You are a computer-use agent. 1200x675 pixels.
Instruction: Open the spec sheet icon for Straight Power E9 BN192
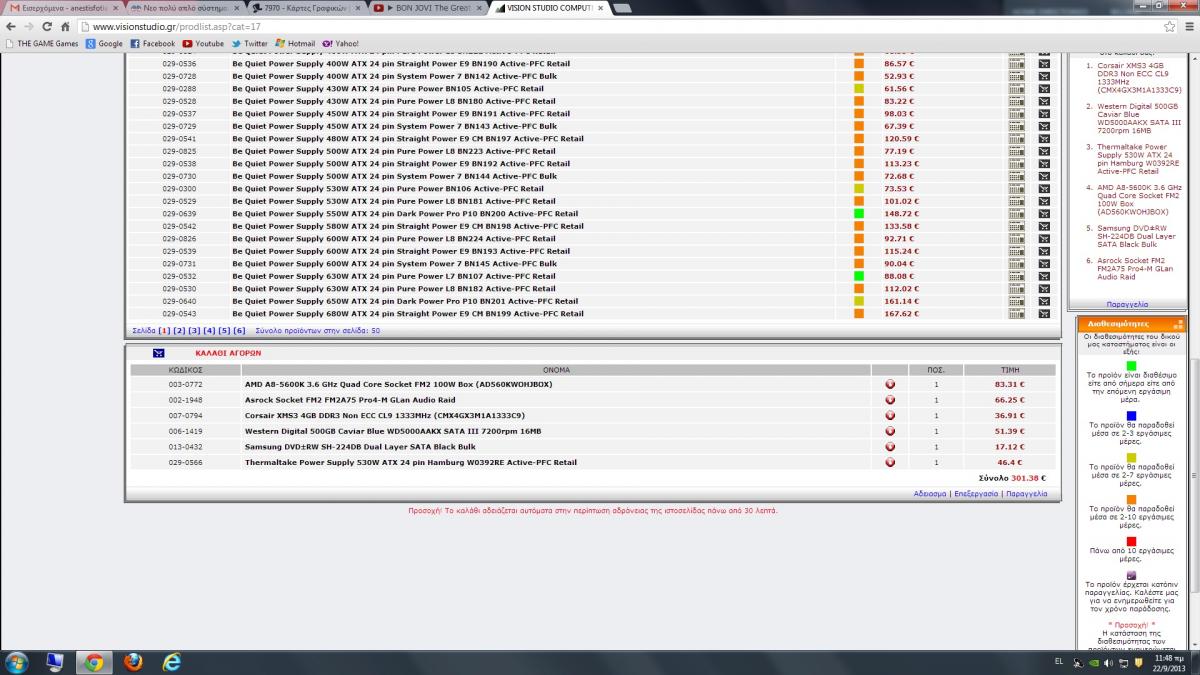[x=1017, y=164]
